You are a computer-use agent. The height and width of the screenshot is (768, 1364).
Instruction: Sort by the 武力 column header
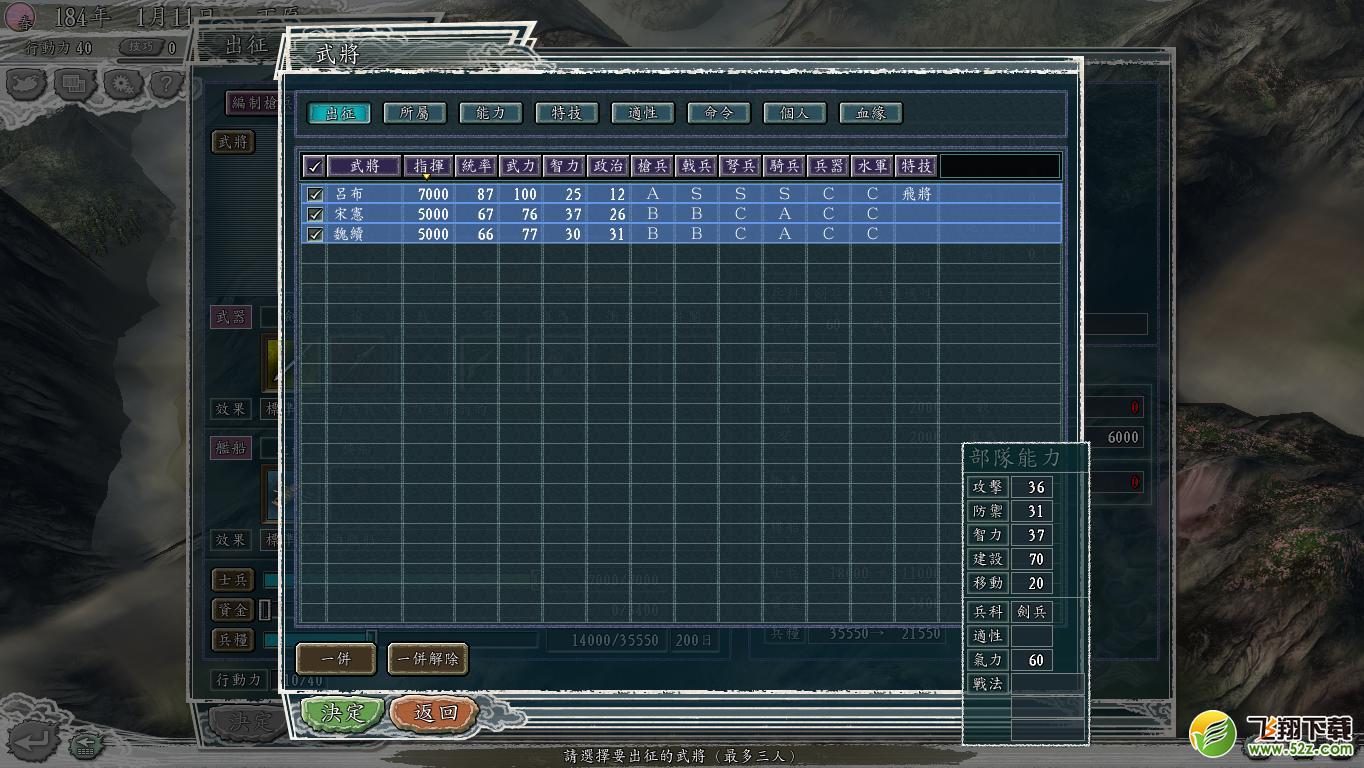click(520, 166)
